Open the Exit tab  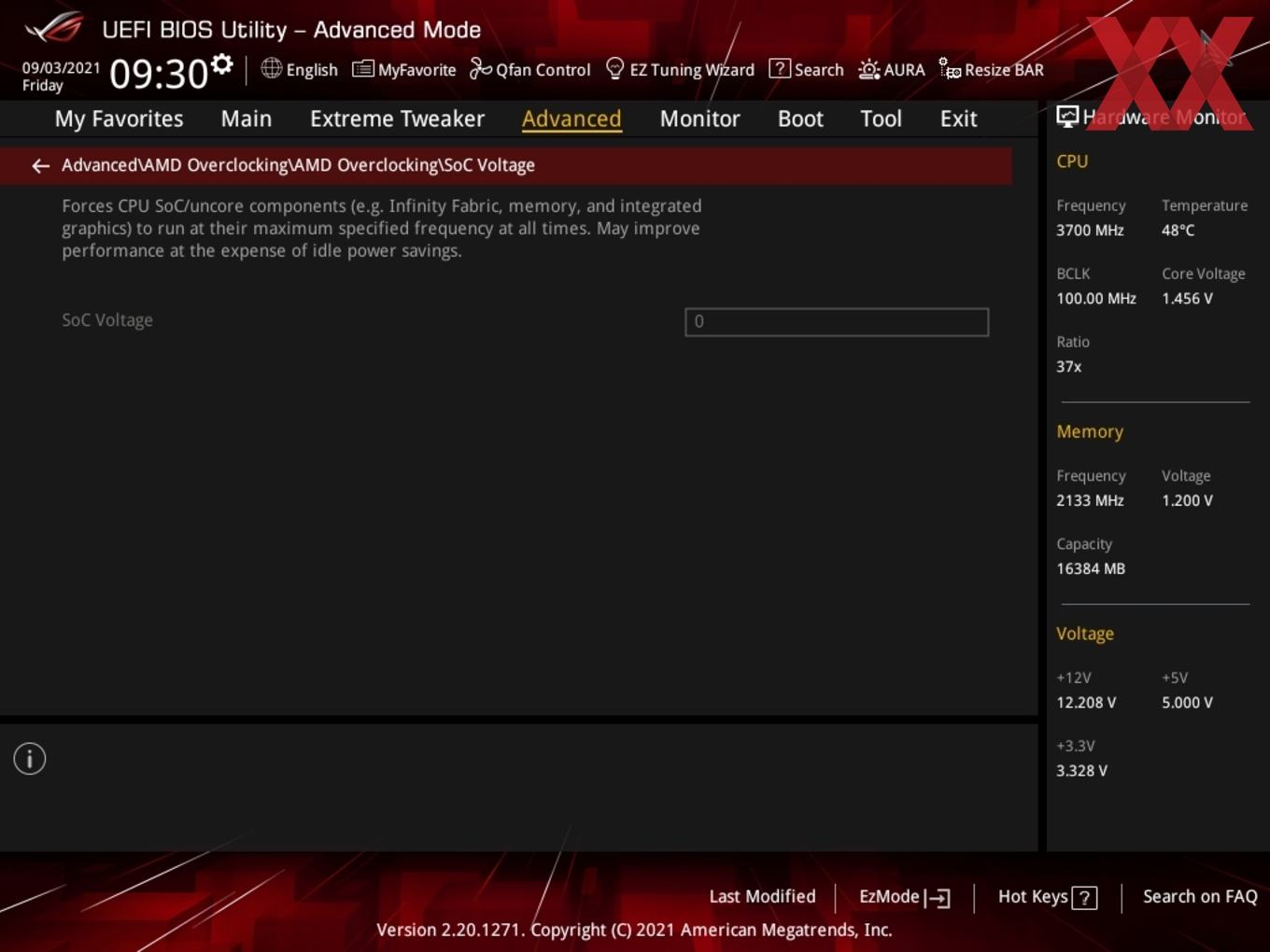coord(958,119)
